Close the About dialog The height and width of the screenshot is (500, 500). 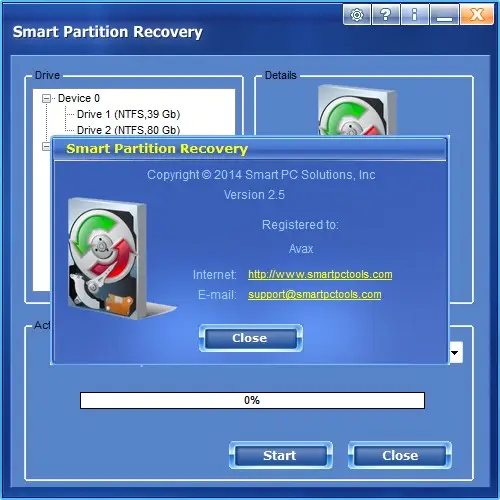(x=251, y=338)
